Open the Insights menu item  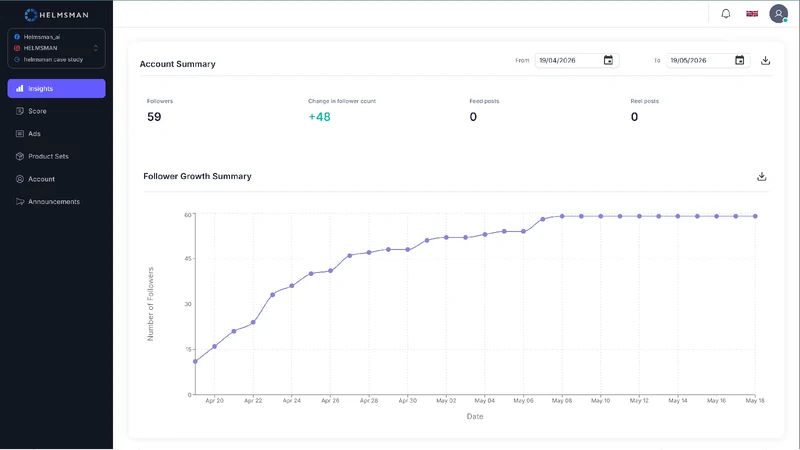56,88
